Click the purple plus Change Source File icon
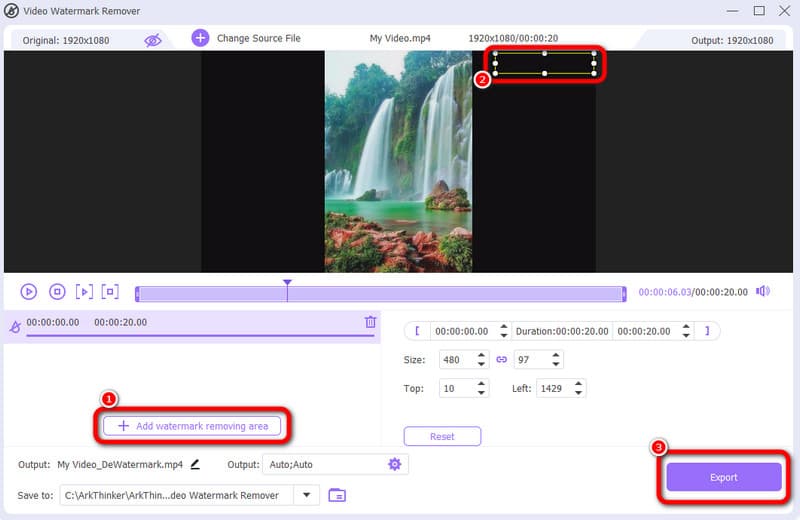This screenshot has width=800, height=520. [x=200, y=38]
